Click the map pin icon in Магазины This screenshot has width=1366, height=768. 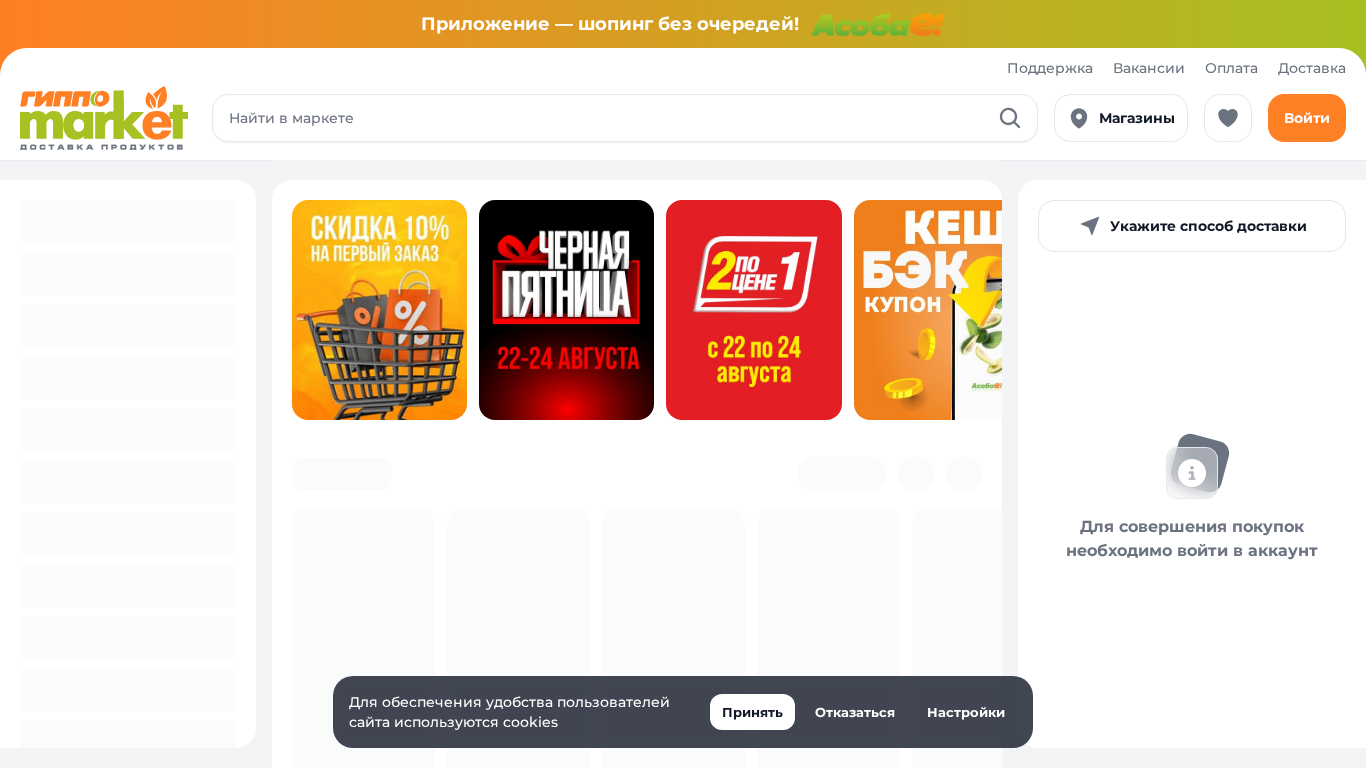tap(1079, 118)
